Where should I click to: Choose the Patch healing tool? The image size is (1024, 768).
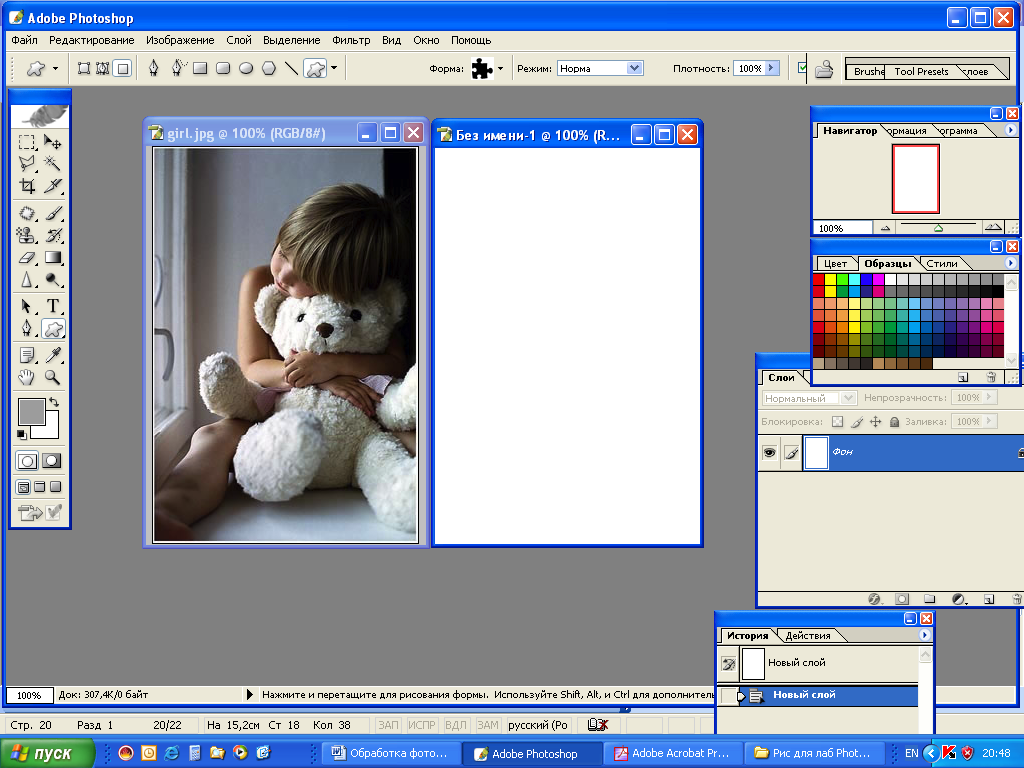pyautogui.click(x=27, y=213)
